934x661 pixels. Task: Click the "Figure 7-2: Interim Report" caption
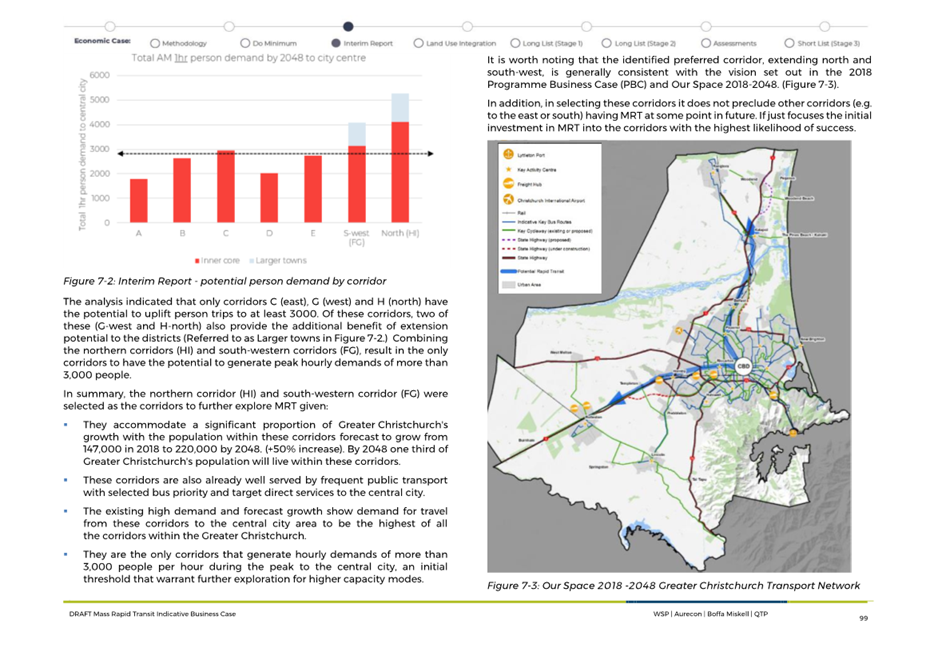pos(225,281)
